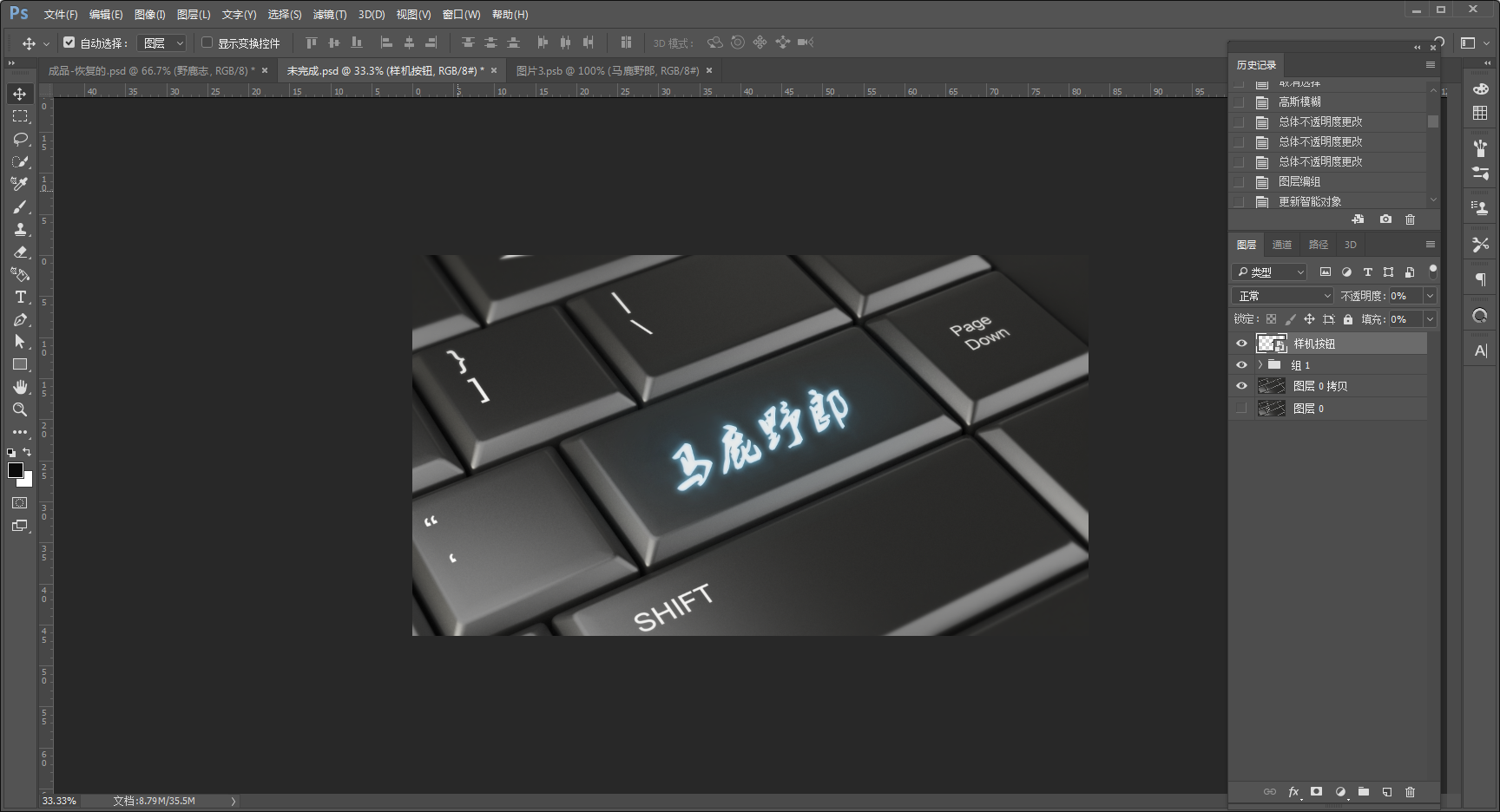Open the blend mode 正常 dropdown
Screen dimensions: 1500x812
tap(1282, 296)
